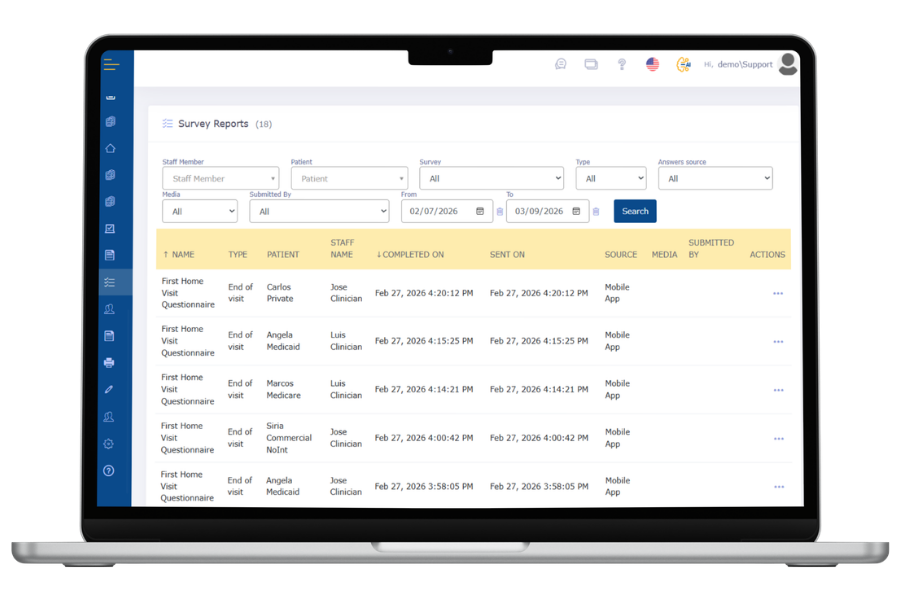This screenshot has height=600, width=900.
Task: Sort table by Name column header
Action: [x=179, y=255]
